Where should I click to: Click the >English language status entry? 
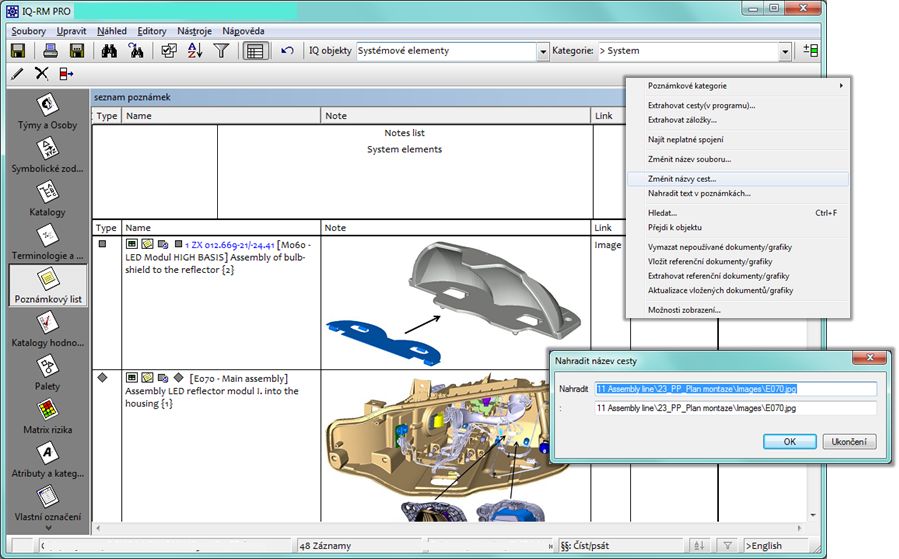pyautogui.click(x=764, y=546)
